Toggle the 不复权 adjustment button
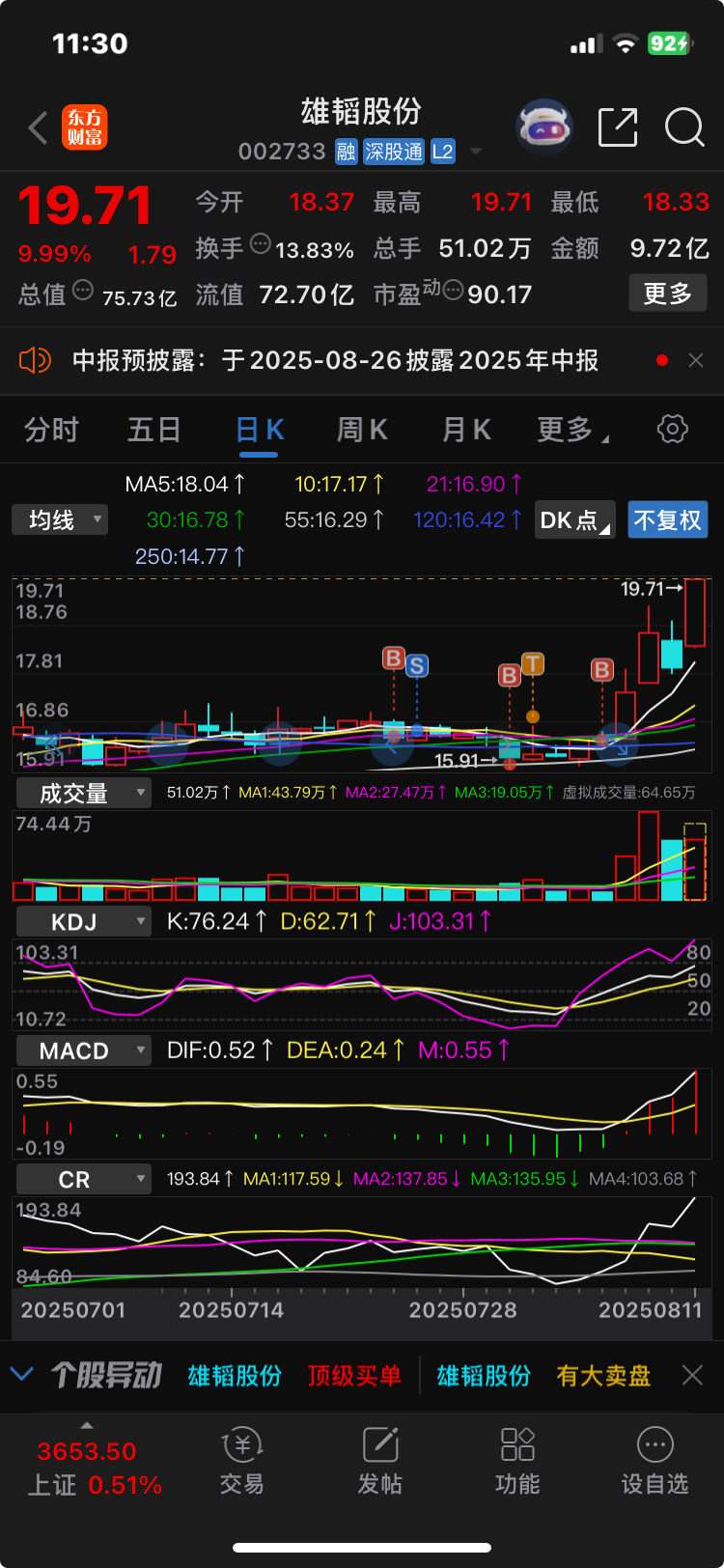 tap(667, 520)
